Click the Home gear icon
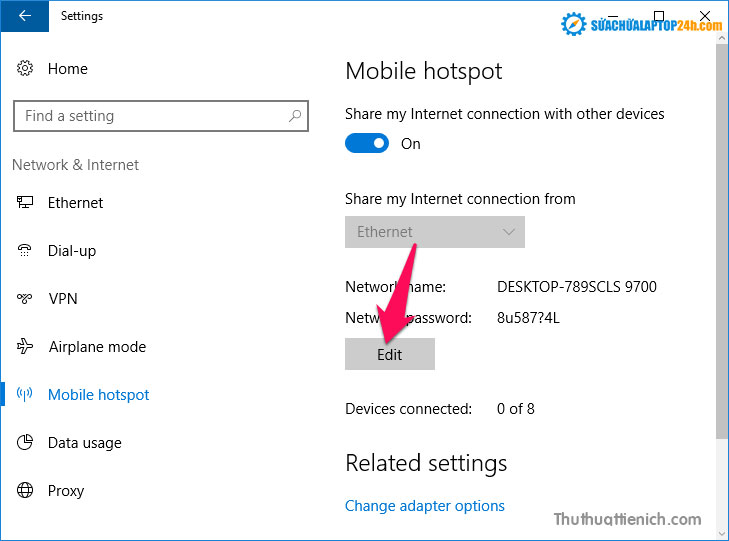The width and height of the screenshot is (729, 541). pyautogui.click(x=26, y=69)
